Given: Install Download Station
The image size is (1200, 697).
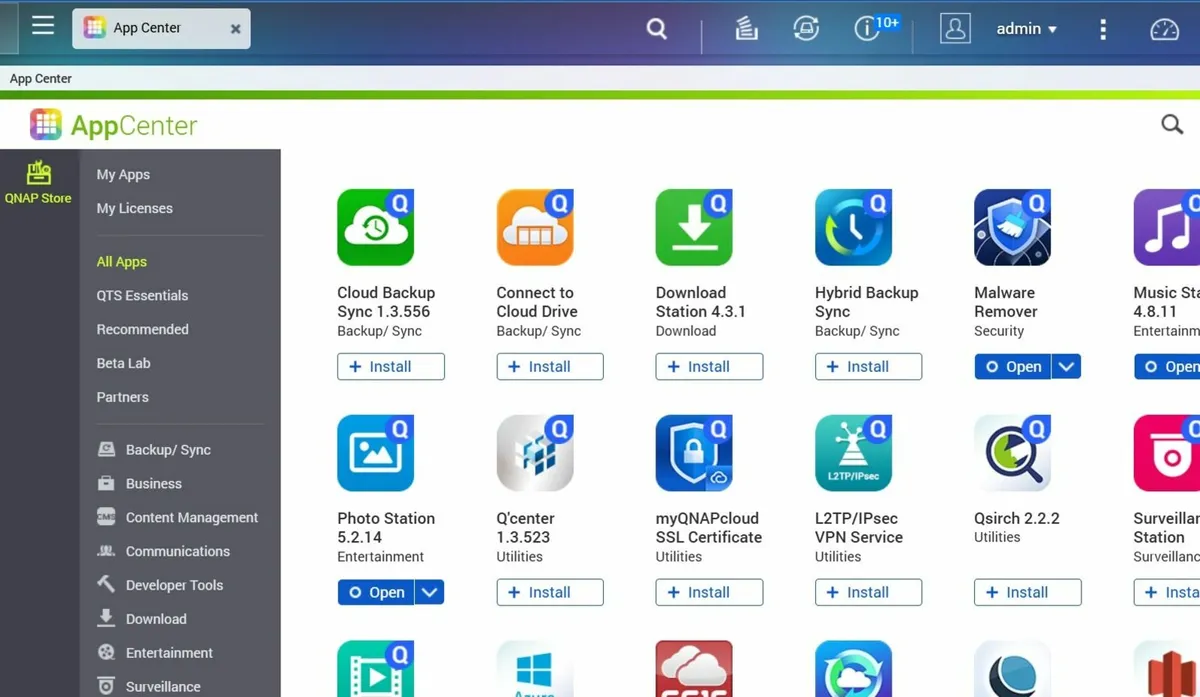Looking at the screenshot, I should coord(709,367).
